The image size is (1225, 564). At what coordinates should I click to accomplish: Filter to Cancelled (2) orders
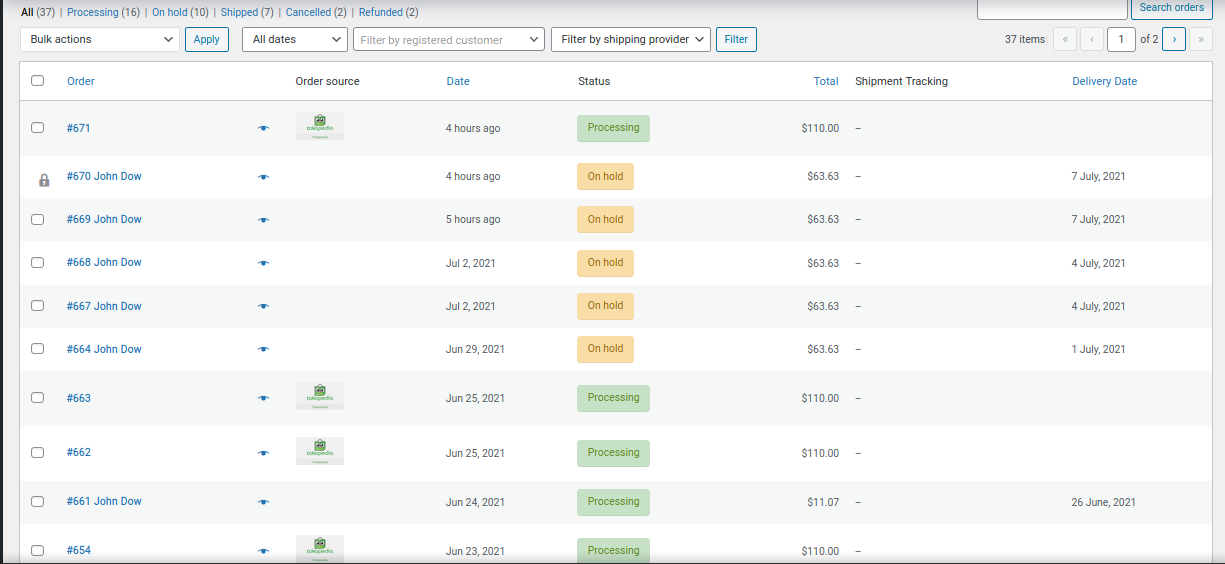click(x=317, y=12)
